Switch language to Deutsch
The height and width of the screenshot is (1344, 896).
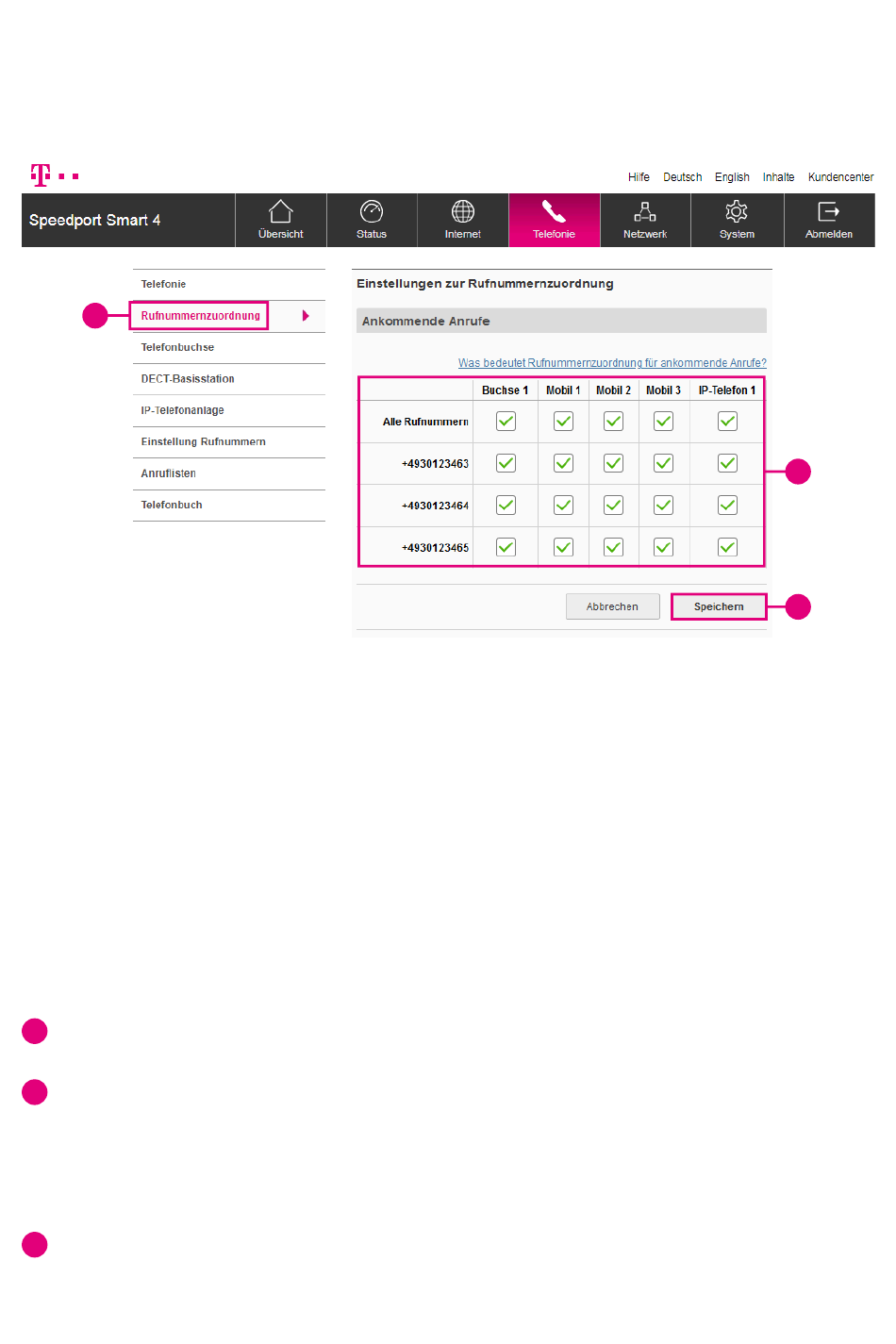[682, 177]
